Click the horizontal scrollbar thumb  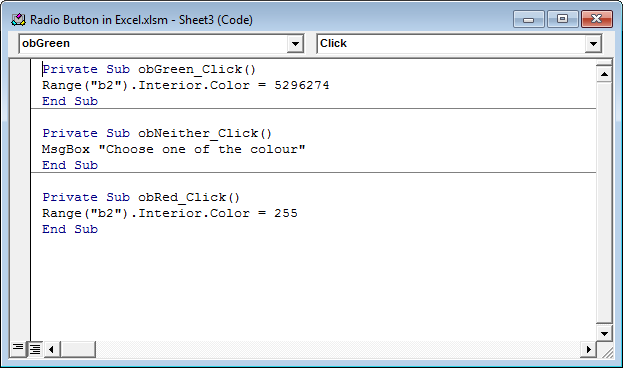coord(78,349)
